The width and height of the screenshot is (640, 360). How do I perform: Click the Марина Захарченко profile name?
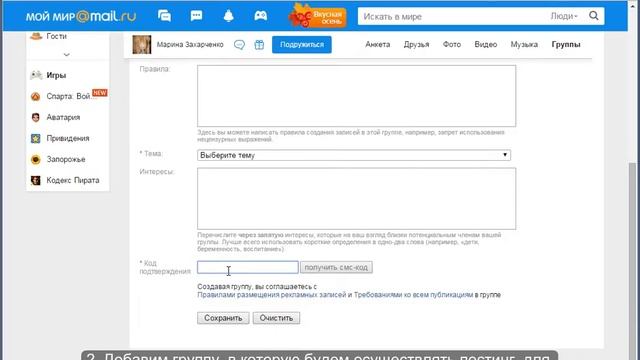190,44
